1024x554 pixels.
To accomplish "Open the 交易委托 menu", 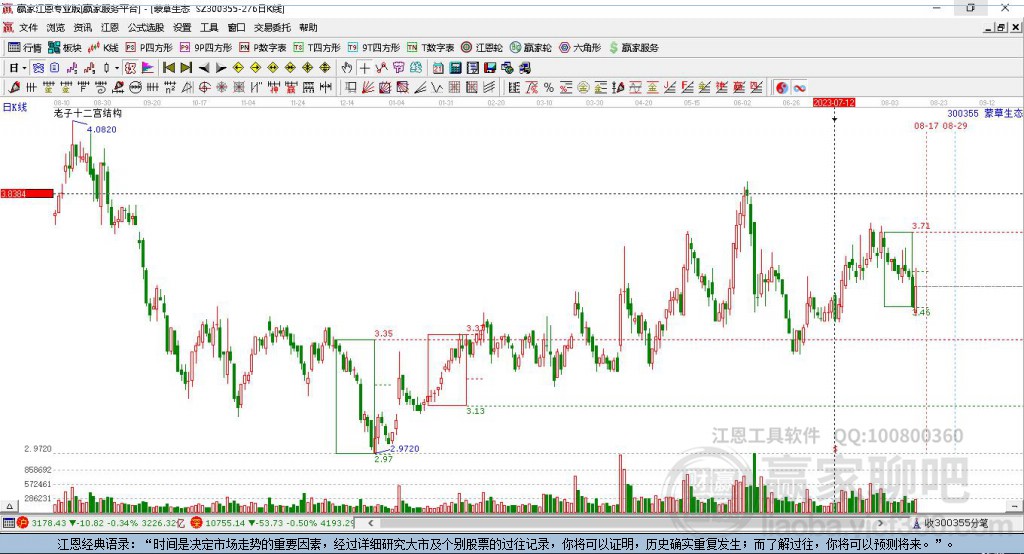I will pos(273,28).
